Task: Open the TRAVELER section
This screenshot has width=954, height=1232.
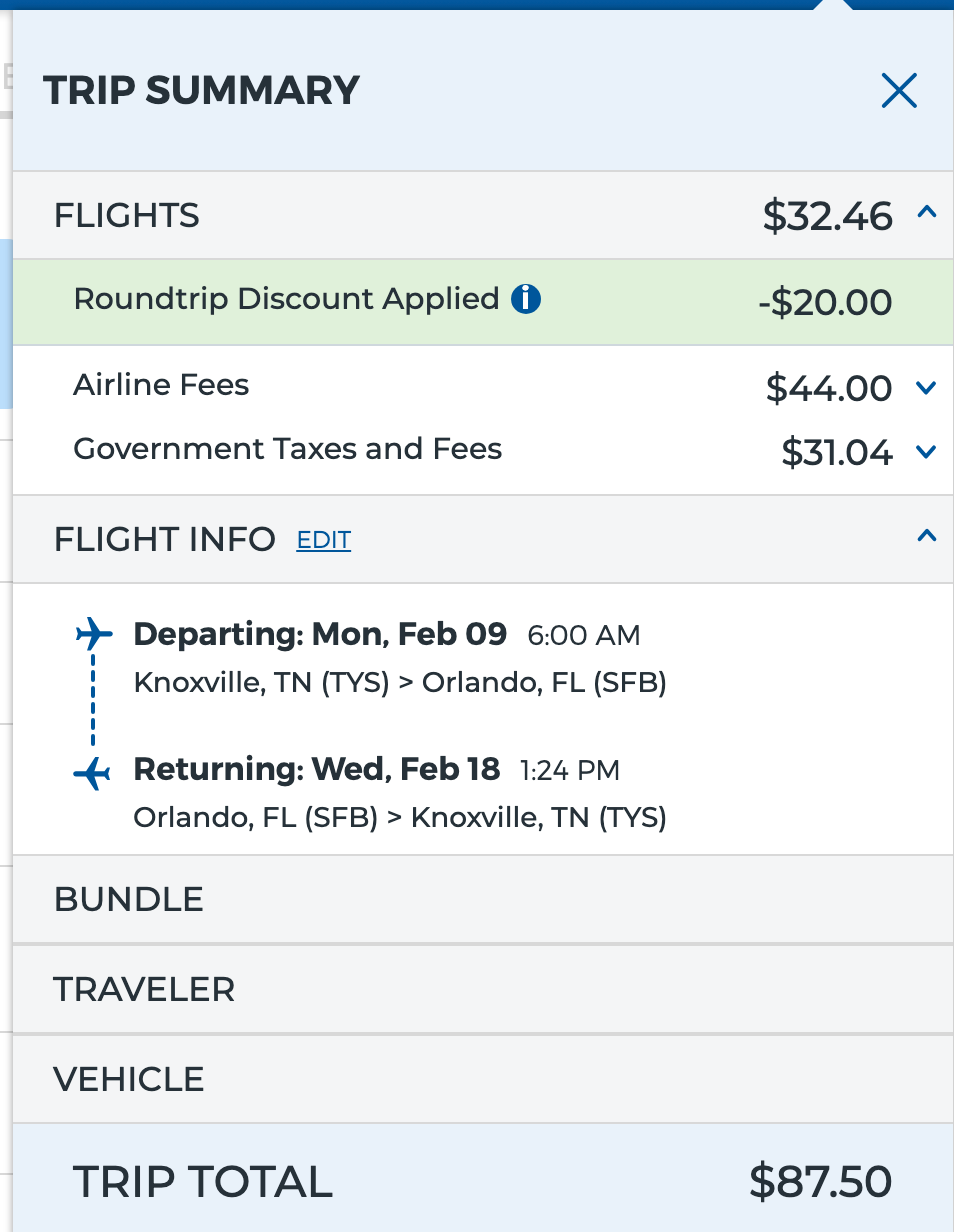Action: pyautogui.click(x=143, y=989)
